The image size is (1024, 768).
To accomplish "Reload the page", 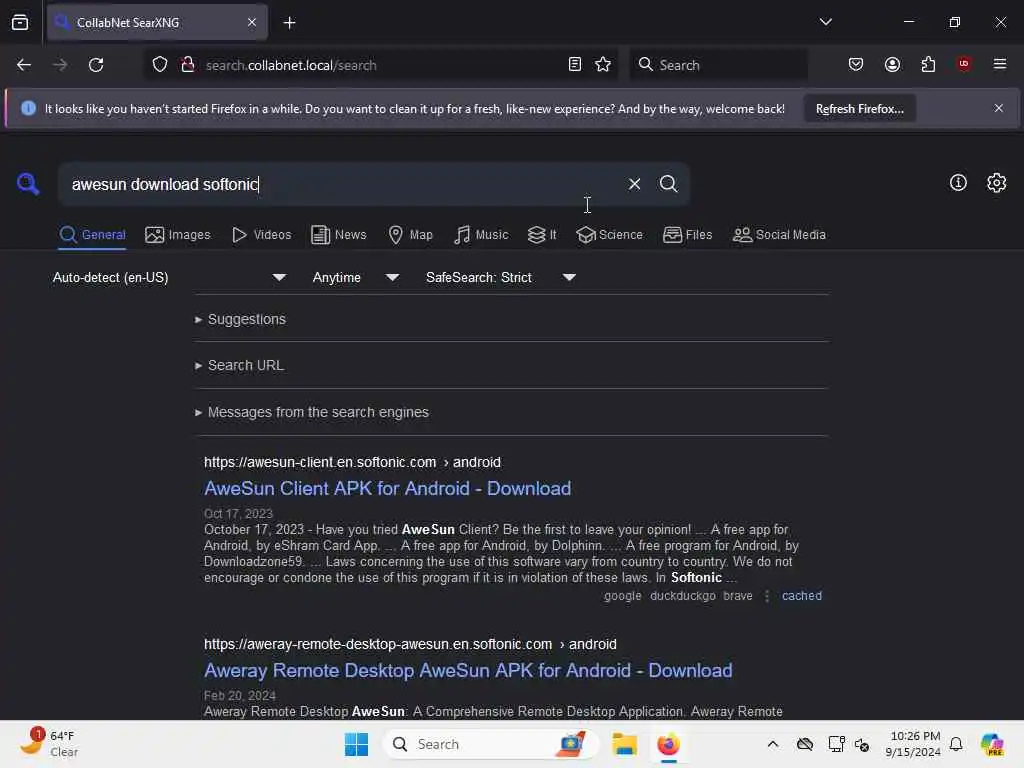I will pyautogui.click(x=96, y=65).
